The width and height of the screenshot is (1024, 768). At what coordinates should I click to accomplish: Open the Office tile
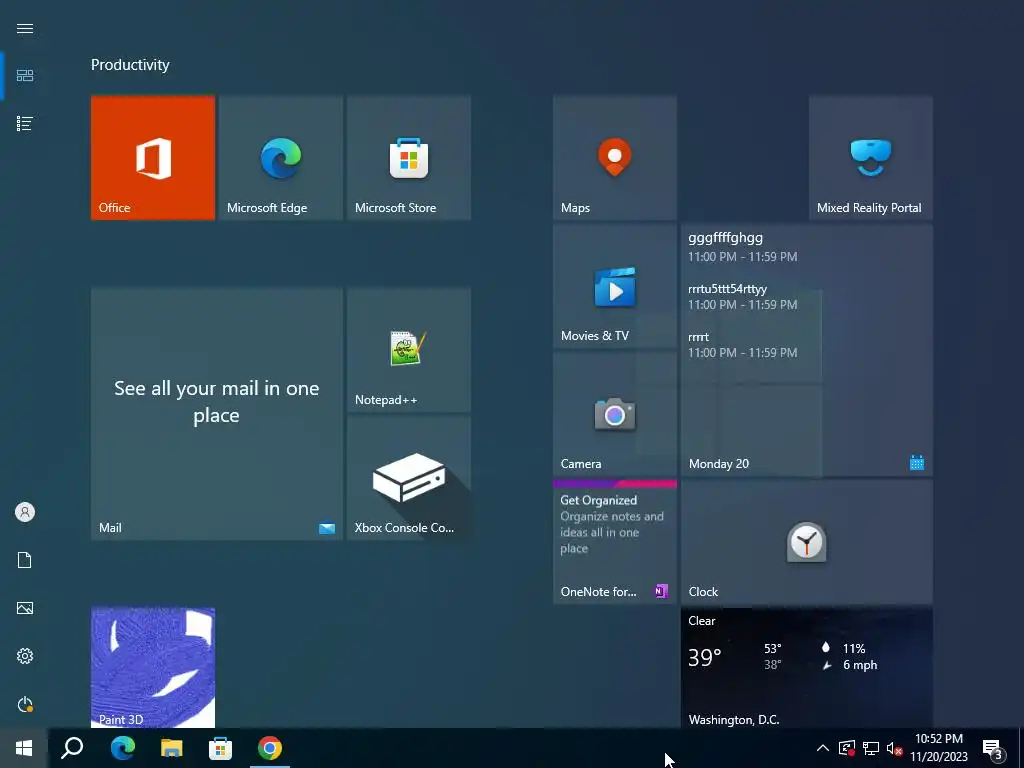[153, 157]
